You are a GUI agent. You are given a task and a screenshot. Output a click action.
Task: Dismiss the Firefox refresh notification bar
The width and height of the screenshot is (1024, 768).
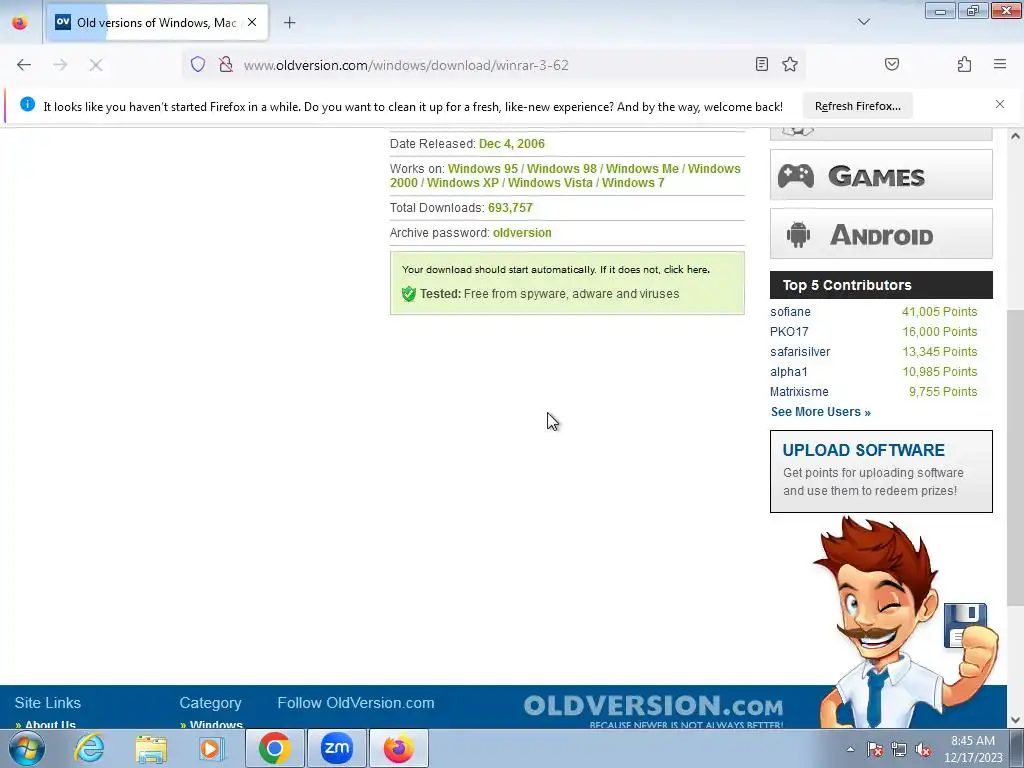pos(1000,104)
